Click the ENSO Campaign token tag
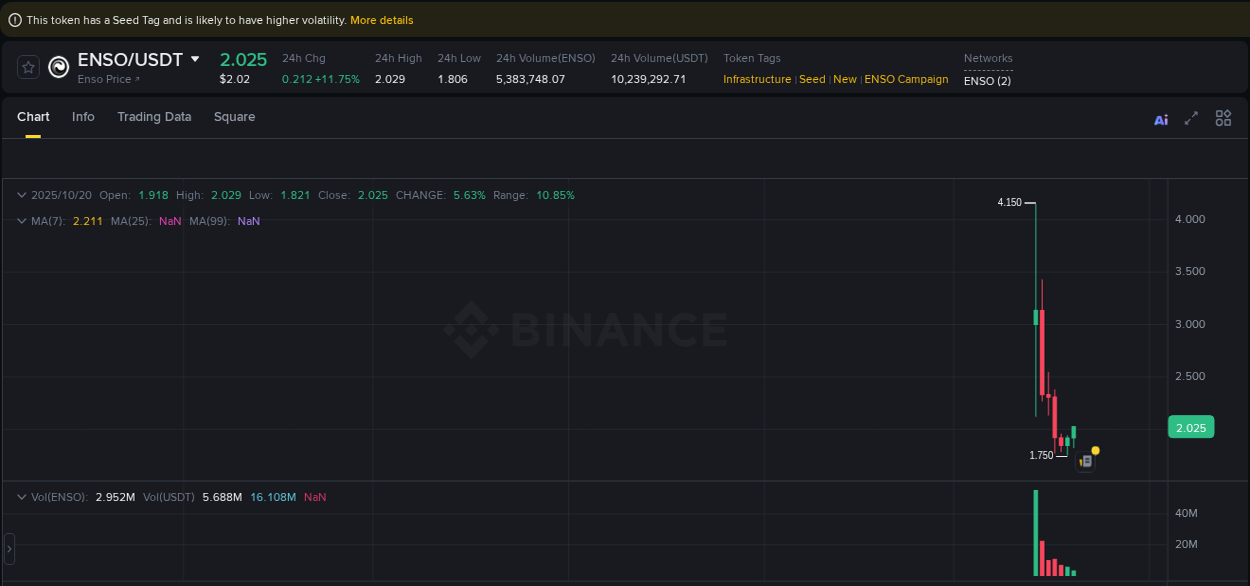 pyautogui.click(x=906, y=79)
